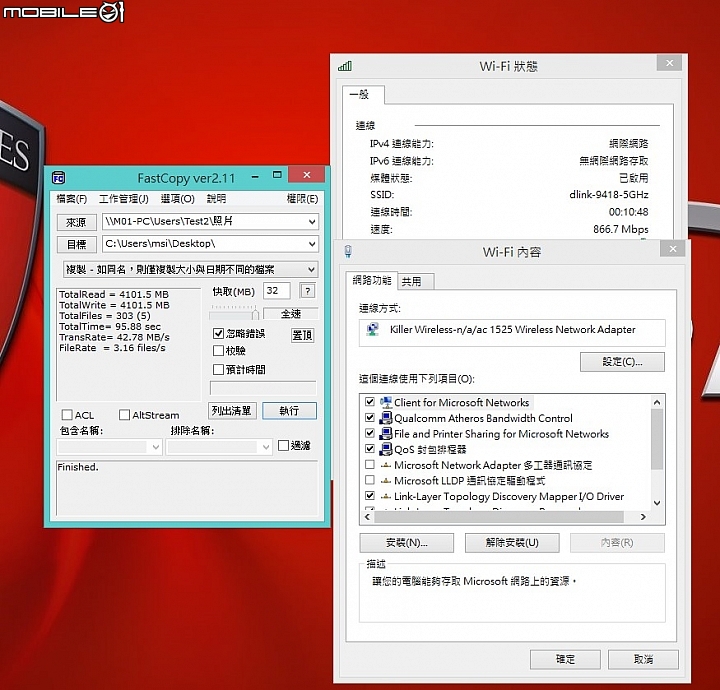Open adapter 設定(C)... configuration
Image resolution: width=720 pixels, height=690 pixels.
click(622, 362)
